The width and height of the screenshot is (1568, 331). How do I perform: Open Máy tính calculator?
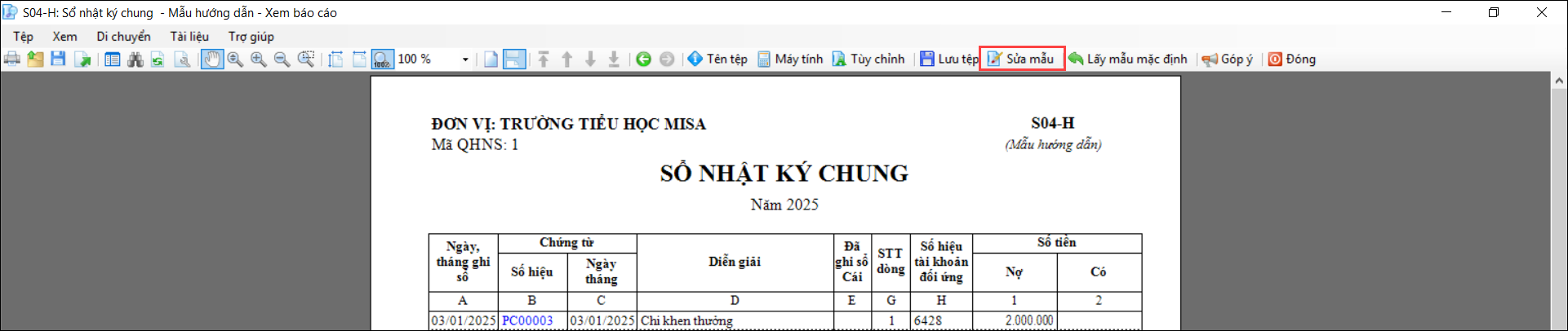(x=790, y=59)
